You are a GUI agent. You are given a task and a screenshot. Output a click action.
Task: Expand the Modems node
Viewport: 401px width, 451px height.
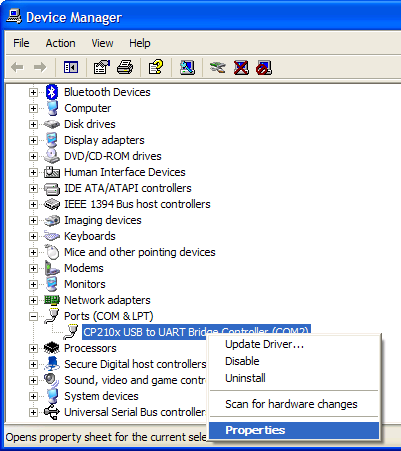coord(33,268)
